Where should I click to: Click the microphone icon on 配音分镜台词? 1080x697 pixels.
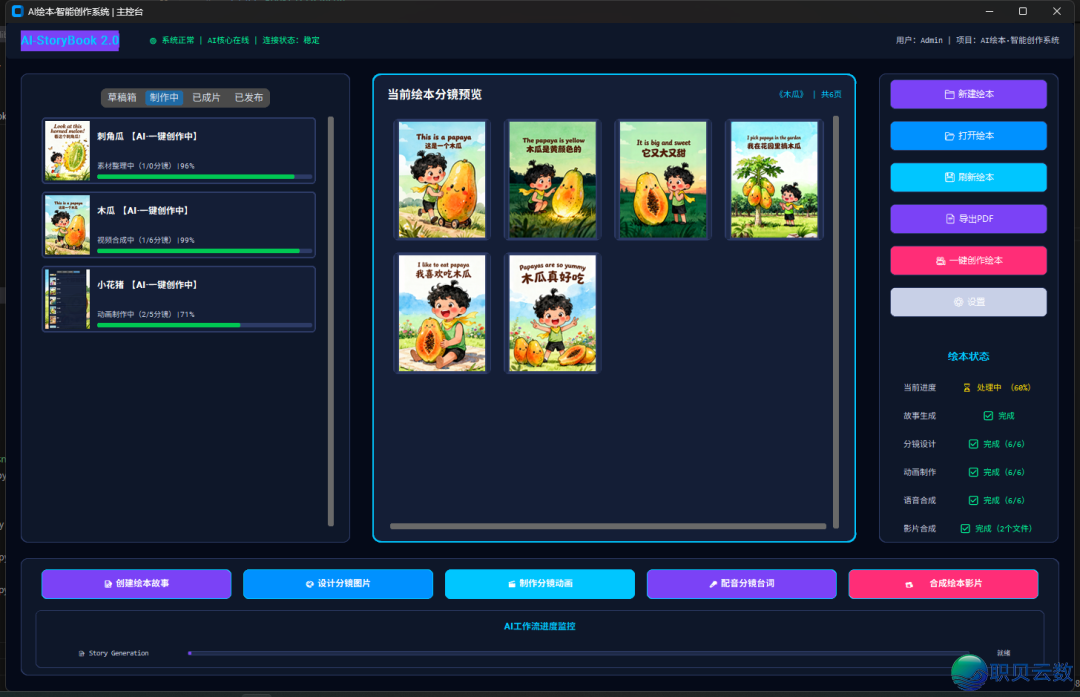[713, 584]
